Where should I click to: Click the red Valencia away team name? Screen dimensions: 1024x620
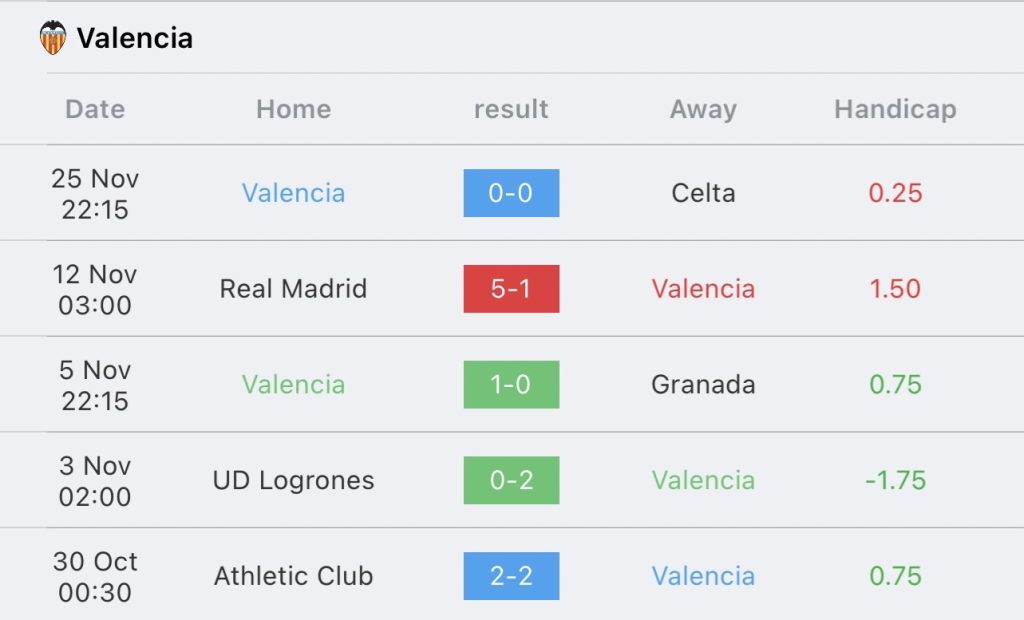coord(703,289)
